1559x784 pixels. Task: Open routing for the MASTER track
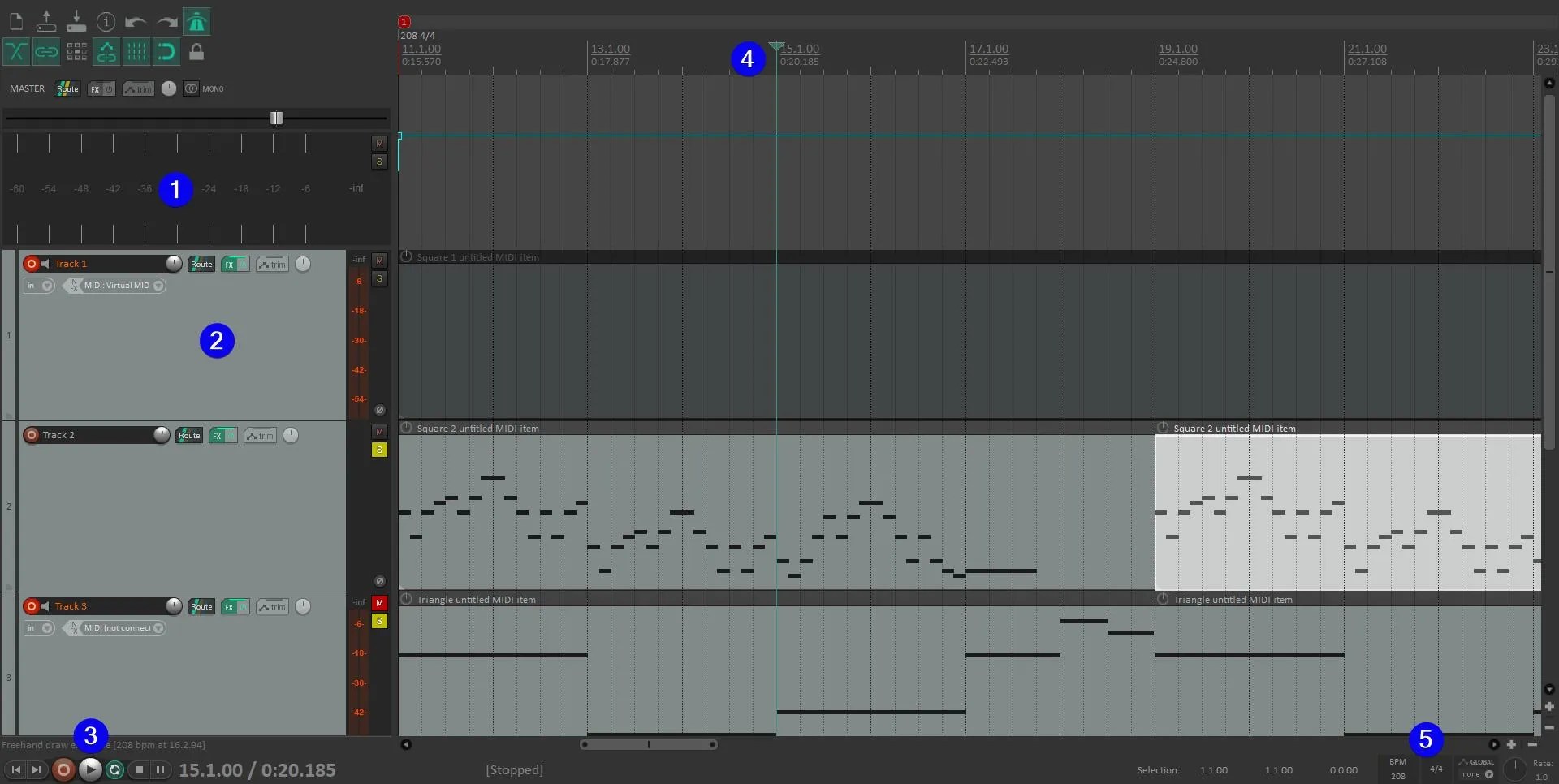click(67, 88)
